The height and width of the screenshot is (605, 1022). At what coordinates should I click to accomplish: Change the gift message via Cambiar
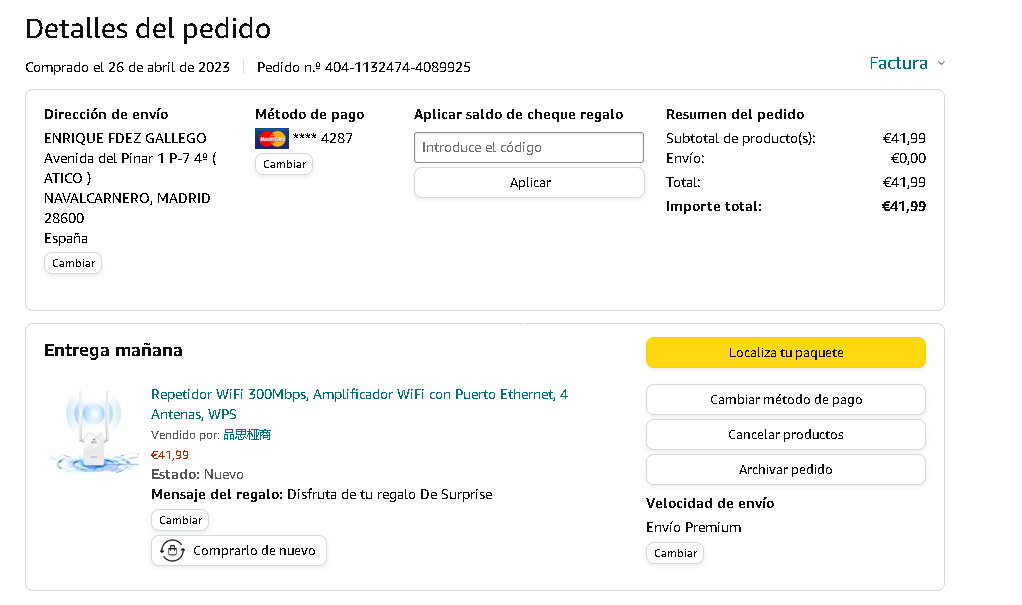(180, 520)
